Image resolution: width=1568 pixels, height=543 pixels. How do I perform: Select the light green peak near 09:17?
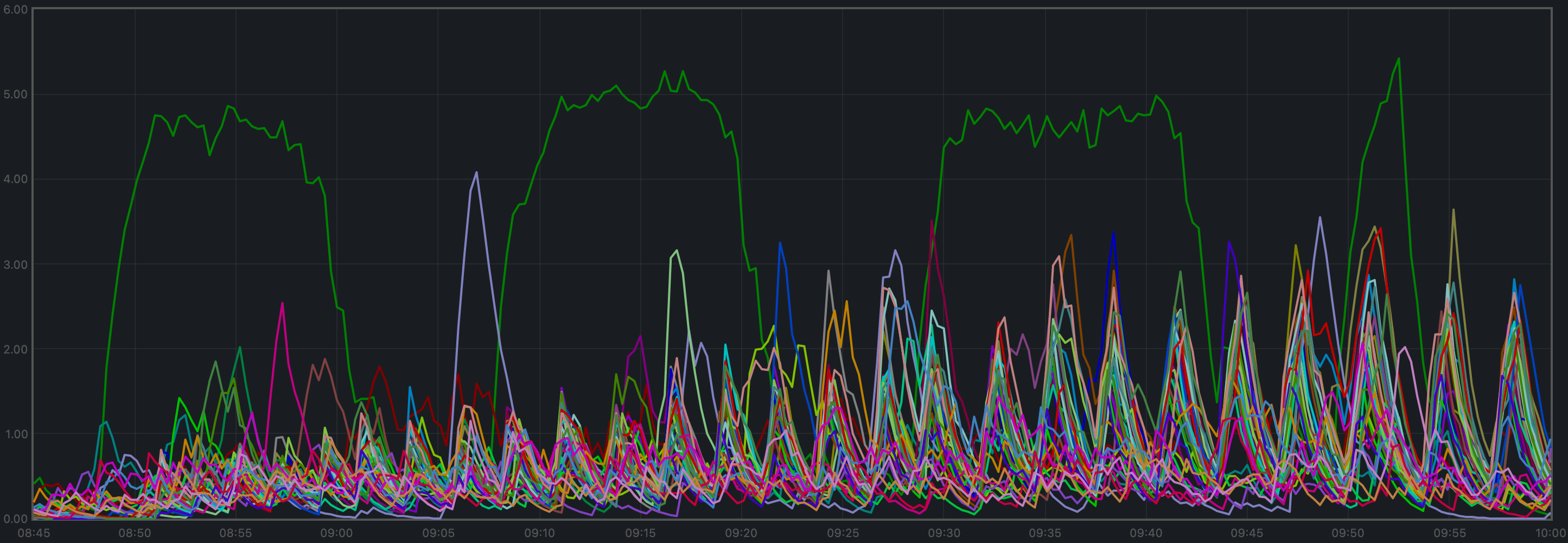677,251
